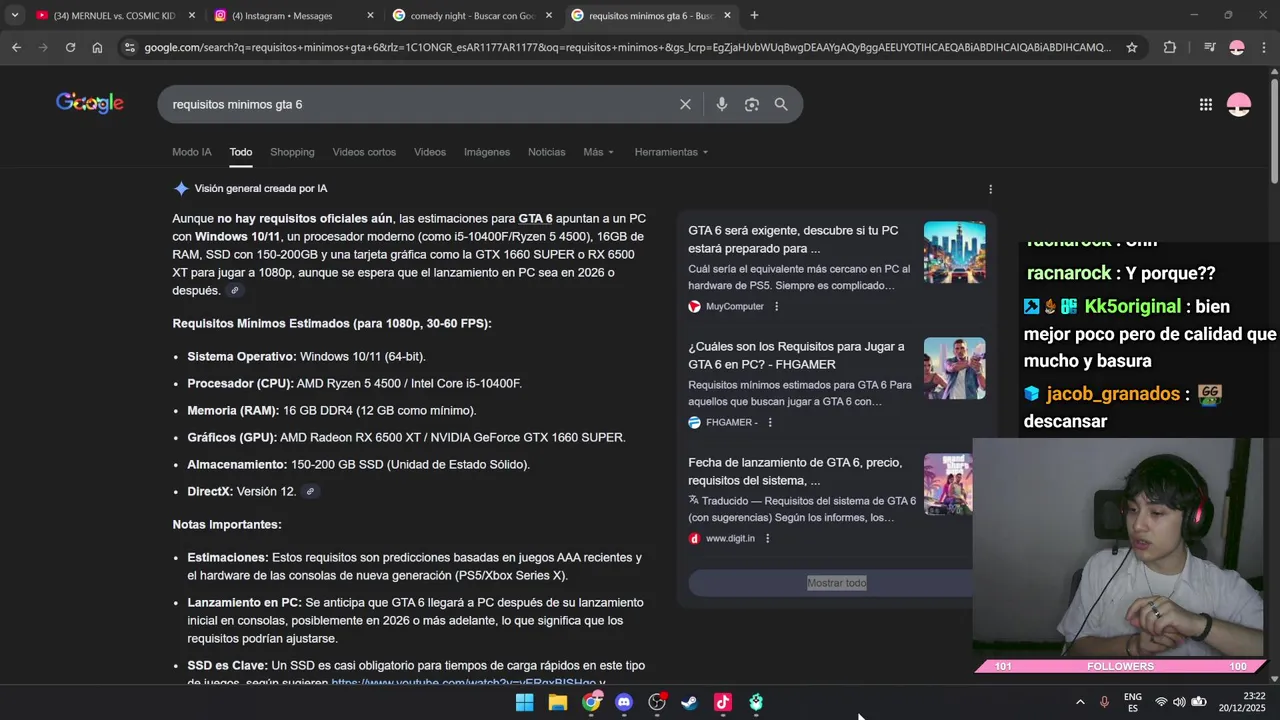Open the Chrome taskbar icon
This screenshot has height=720, width=1280.
pos(591,702)
